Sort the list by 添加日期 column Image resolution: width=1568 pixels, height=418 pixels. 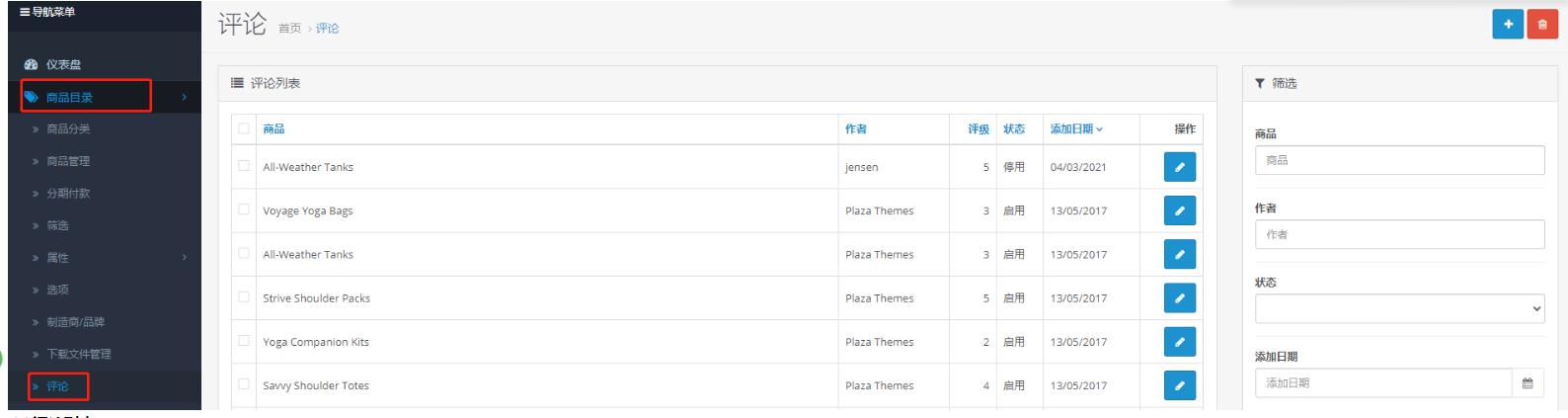pyautogui.click(x=1075, y=129)
